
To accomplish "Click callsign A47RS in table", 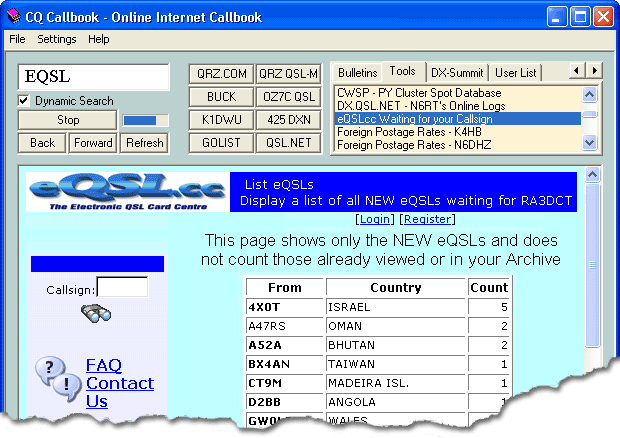I will [x=267, y=326].
